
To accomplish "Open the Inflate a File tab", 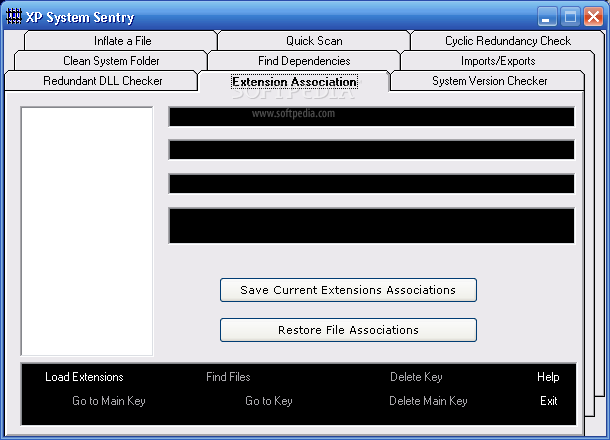I will [121, 41].
